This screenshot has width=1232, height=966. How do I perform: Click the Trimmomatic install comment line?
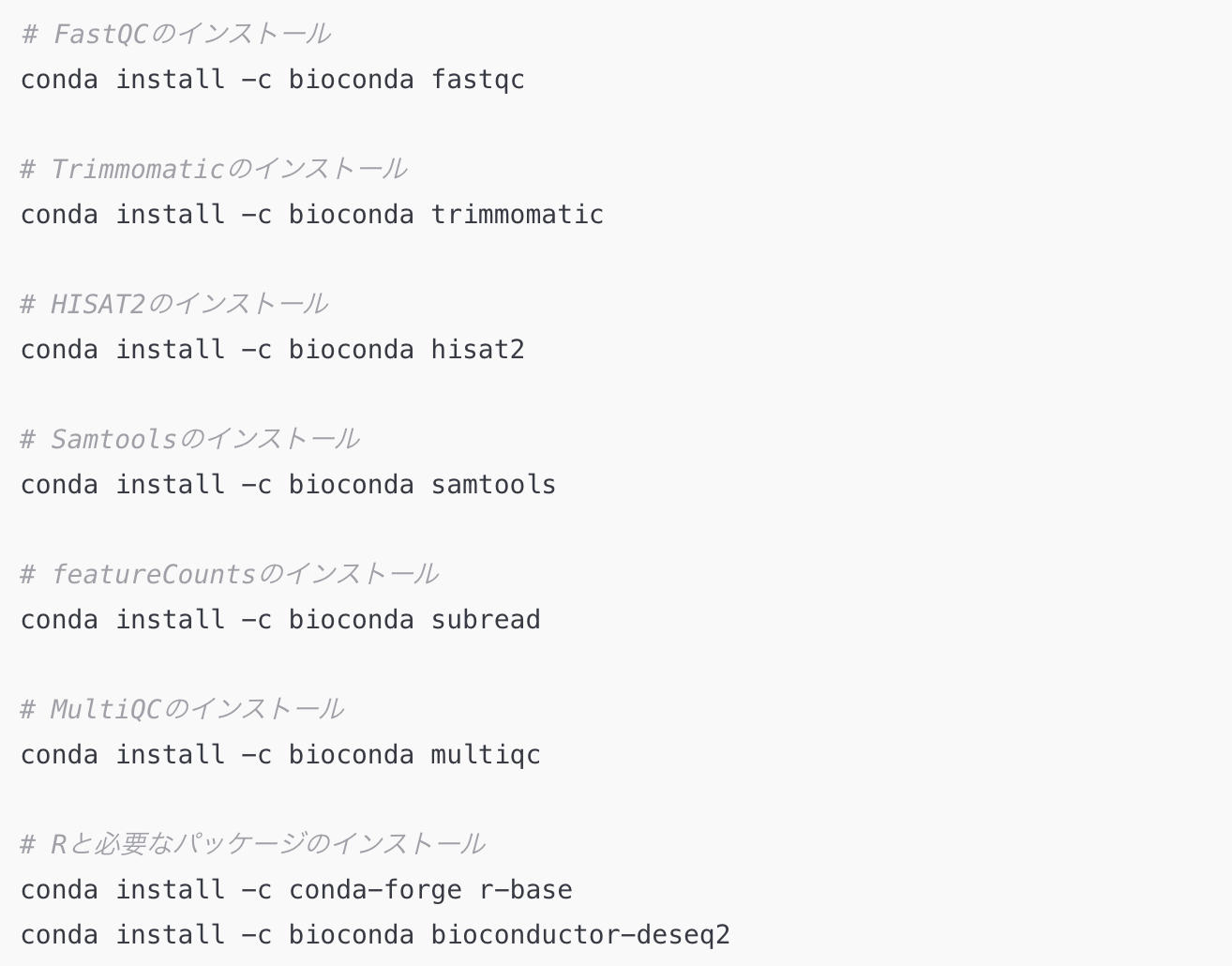[x=213, y=169]
